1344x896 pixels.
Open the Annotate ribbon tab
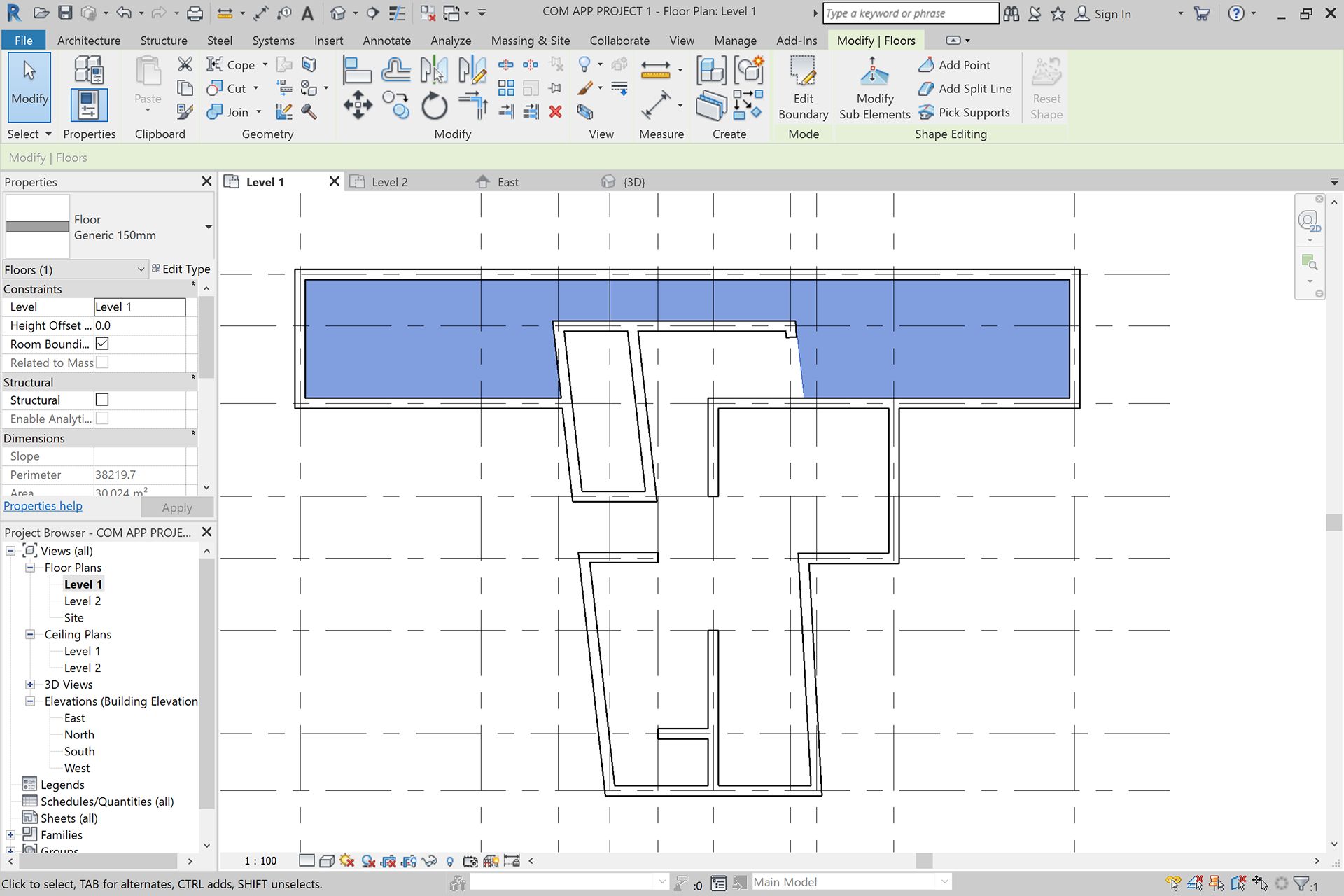tap(386, 41)
